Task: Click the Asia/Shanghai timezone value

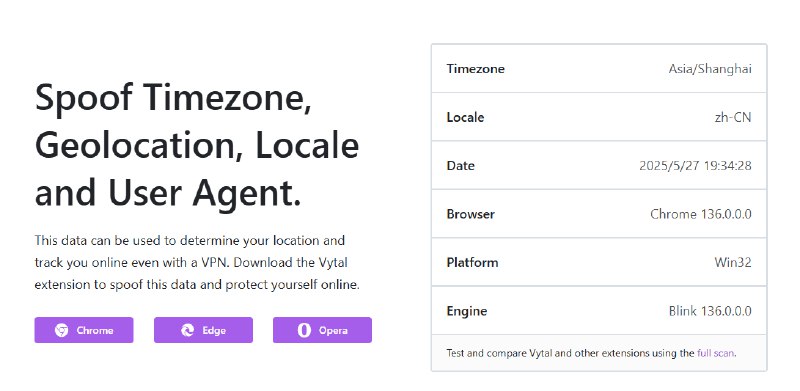Action: (710, 68)
